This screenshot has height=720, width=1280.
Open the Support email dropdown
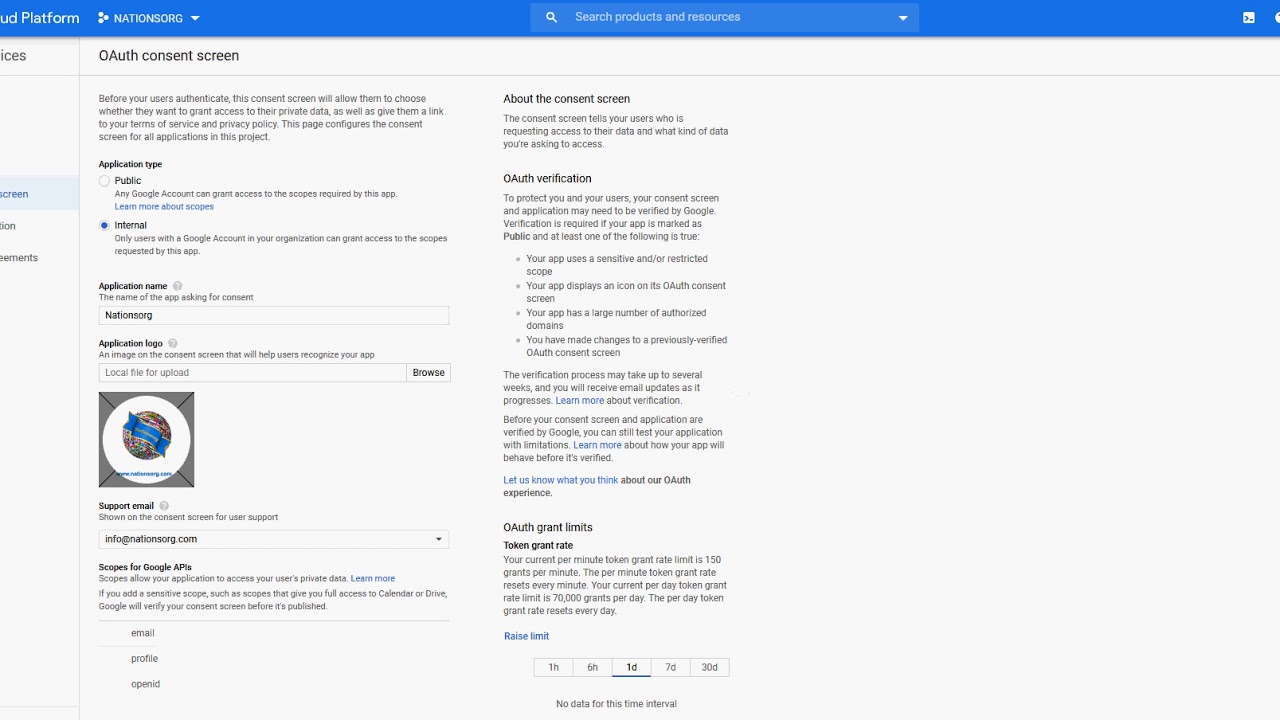coord(273,539)
